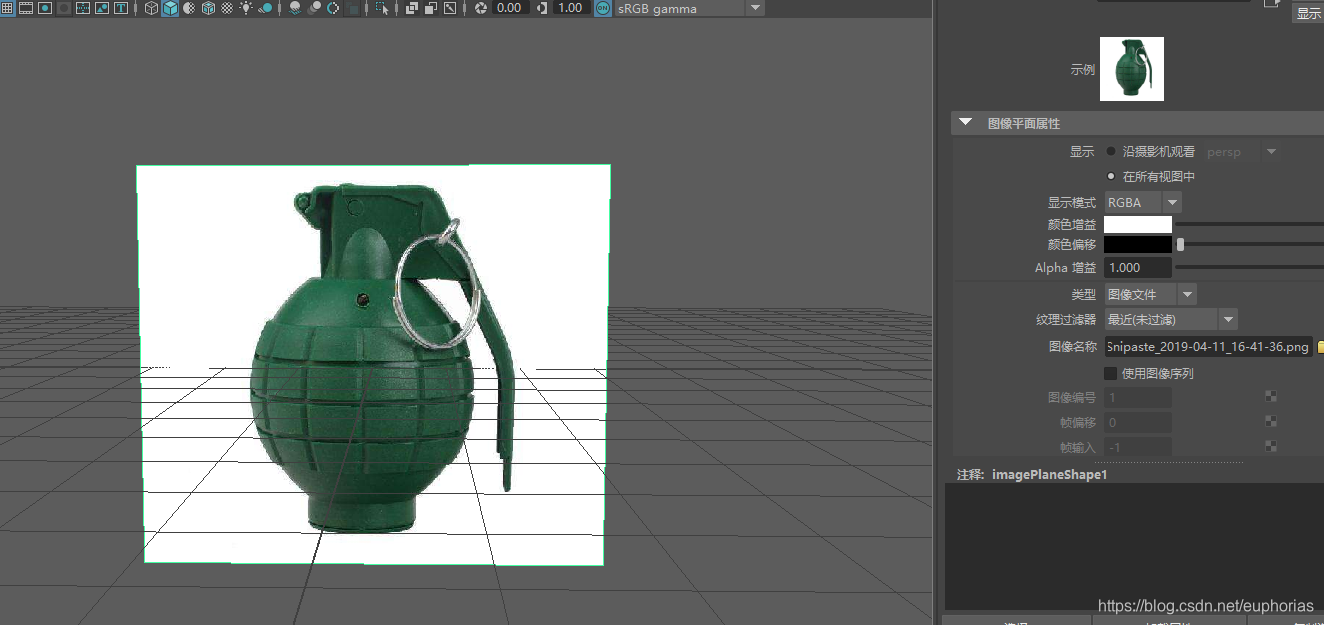Edit the exposure value 0.00 field
The height and width of the screenshot is (625, 1324).
[510, 8]
